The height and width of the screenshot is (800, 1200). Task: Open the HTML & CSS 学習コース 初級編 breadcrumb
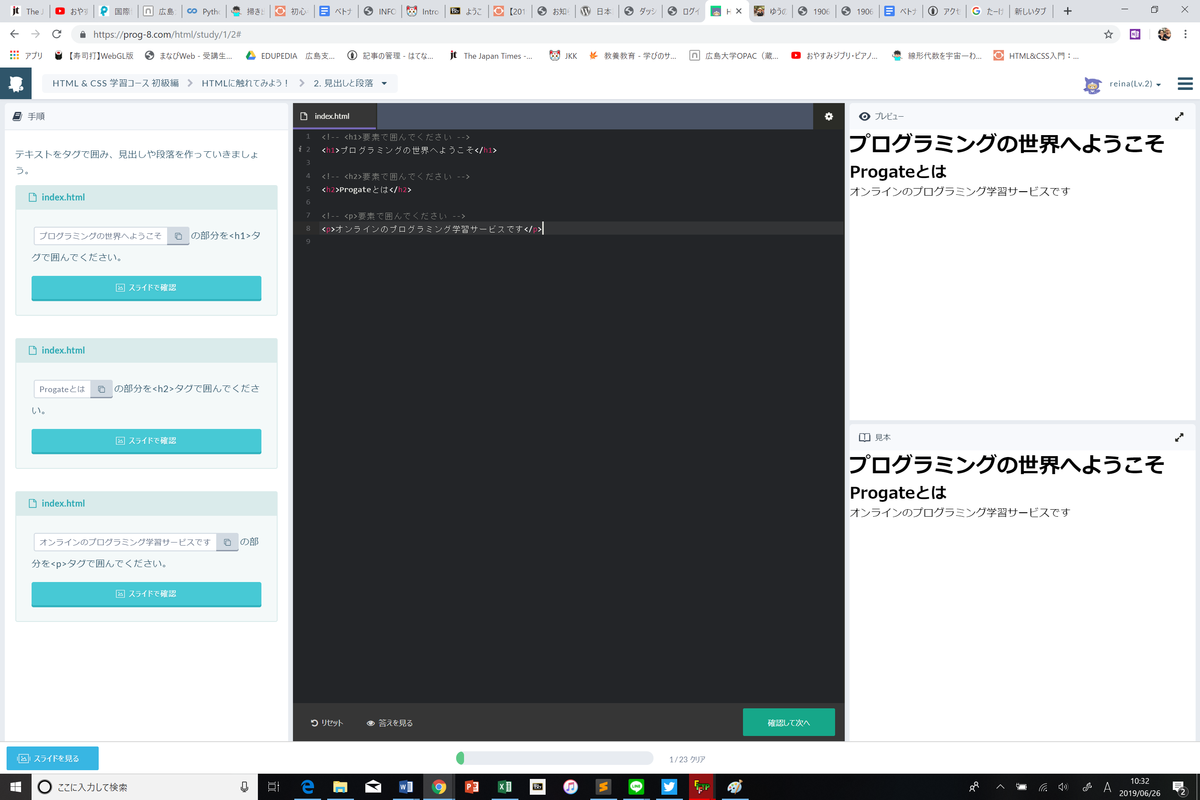tap(116, 83)
